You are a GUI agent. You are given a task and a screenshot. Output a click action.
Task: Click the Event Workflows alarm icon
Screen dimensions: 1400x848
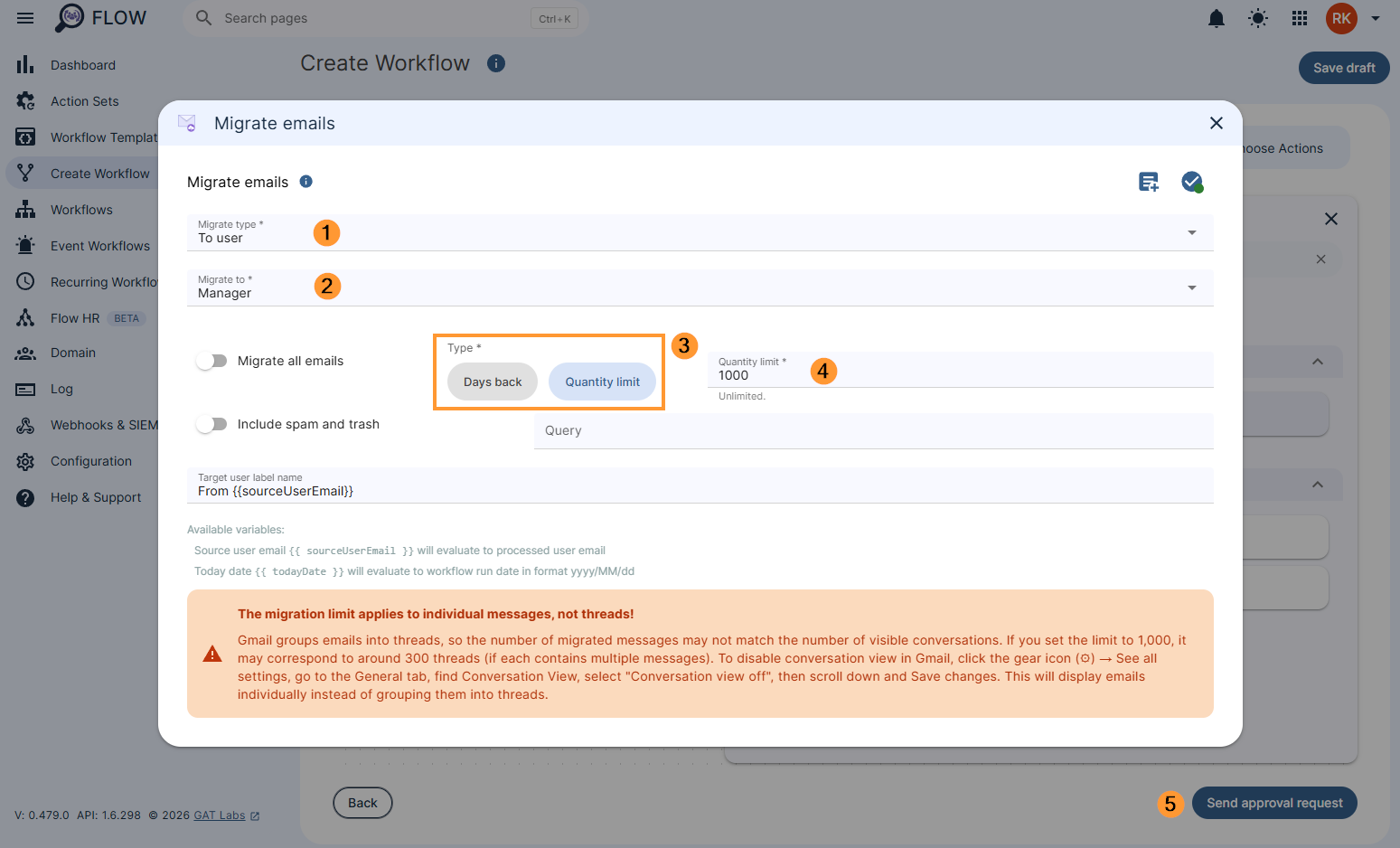tap(25, 246)
